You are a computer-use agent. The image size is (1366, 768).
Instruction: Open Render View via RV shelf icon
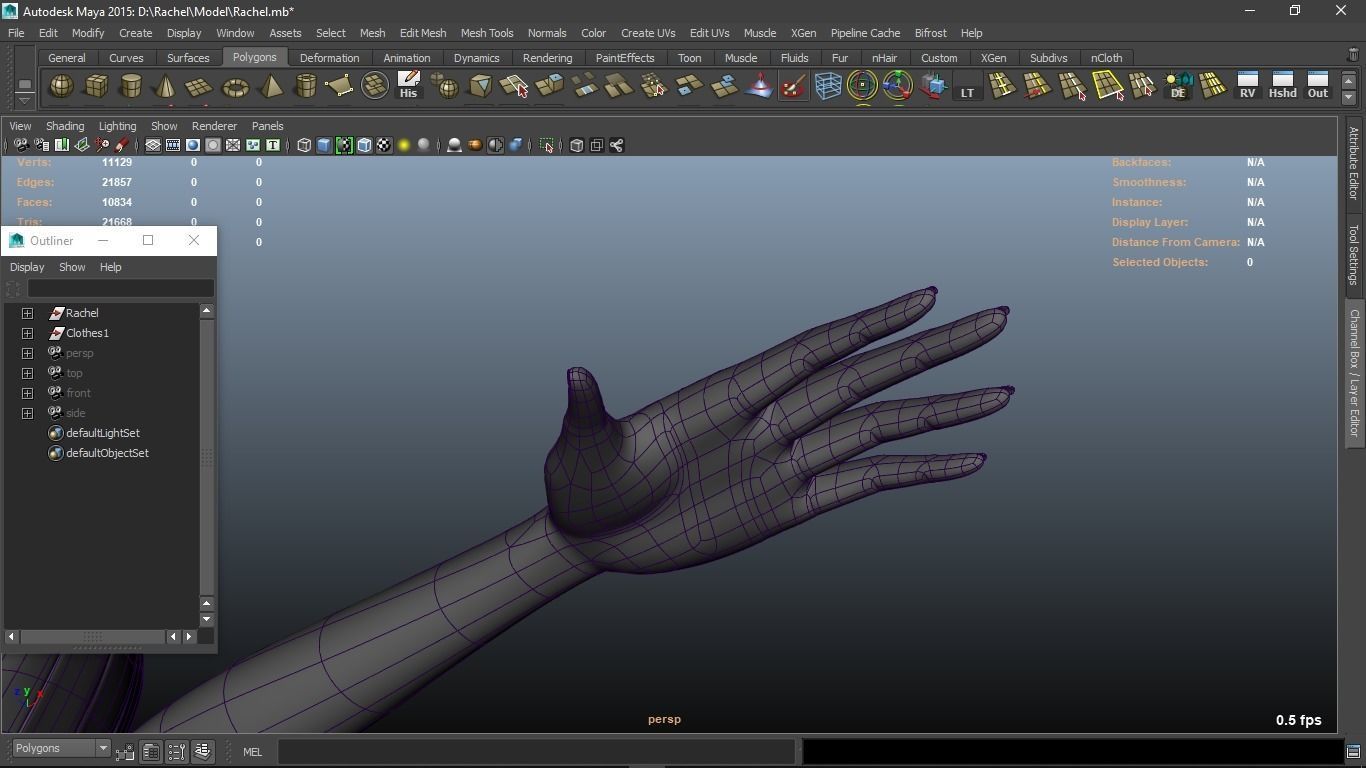(x=1247, y=86)
